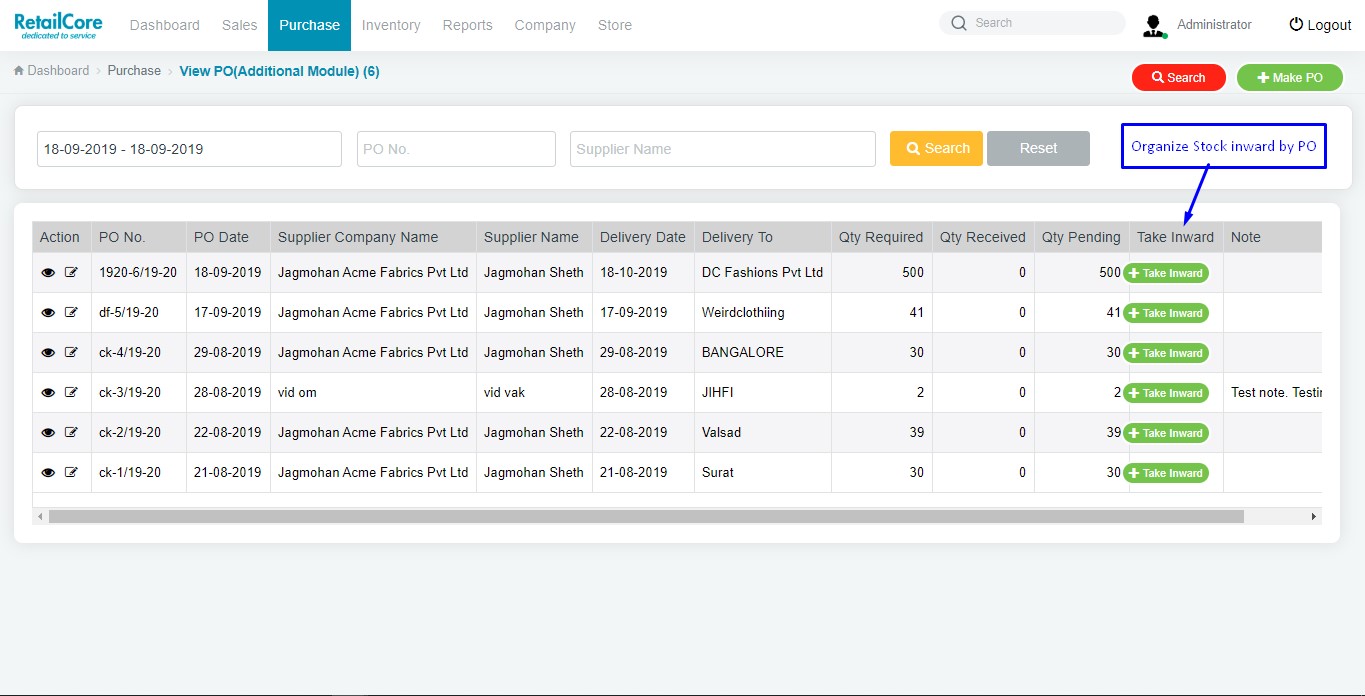Click the Administrator user avatar icon
1365x696 pixels.
pos(1155,26)
